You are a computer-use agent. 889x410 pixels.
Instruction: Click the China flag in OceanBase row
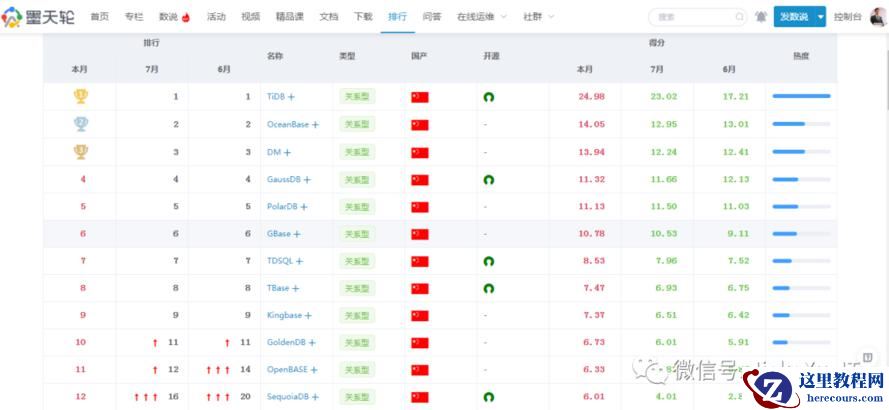pos(420,125)
